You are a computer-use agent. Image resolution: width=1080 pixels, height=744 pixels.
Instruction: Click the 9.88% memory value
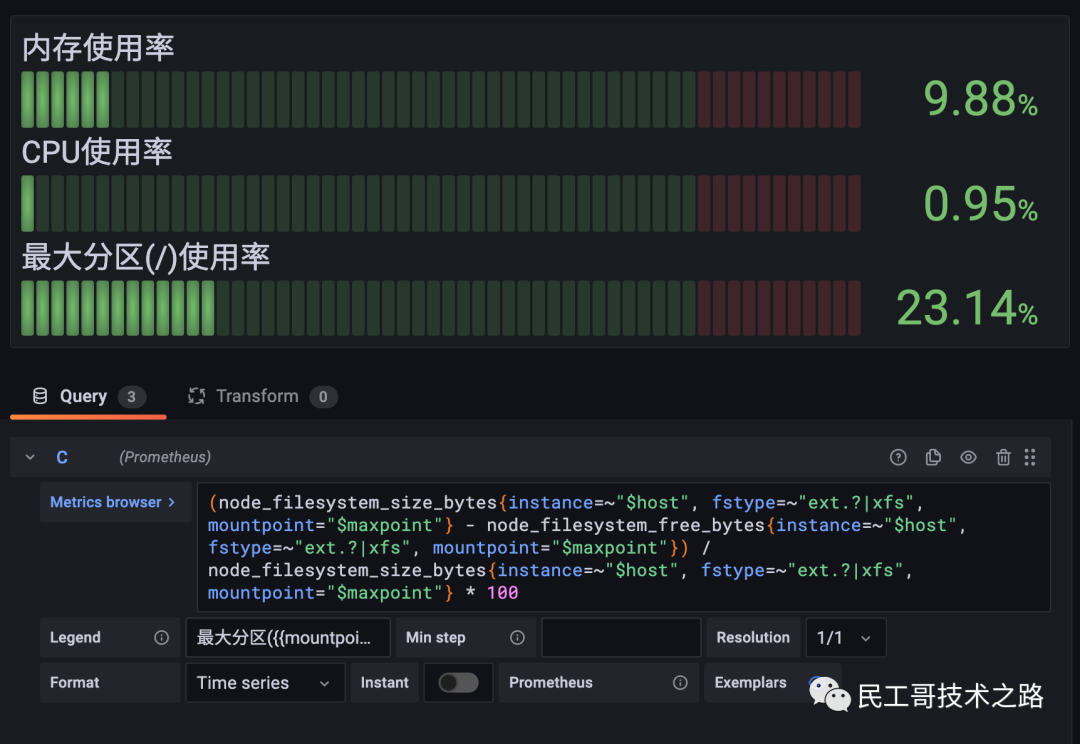click(980, 99)
